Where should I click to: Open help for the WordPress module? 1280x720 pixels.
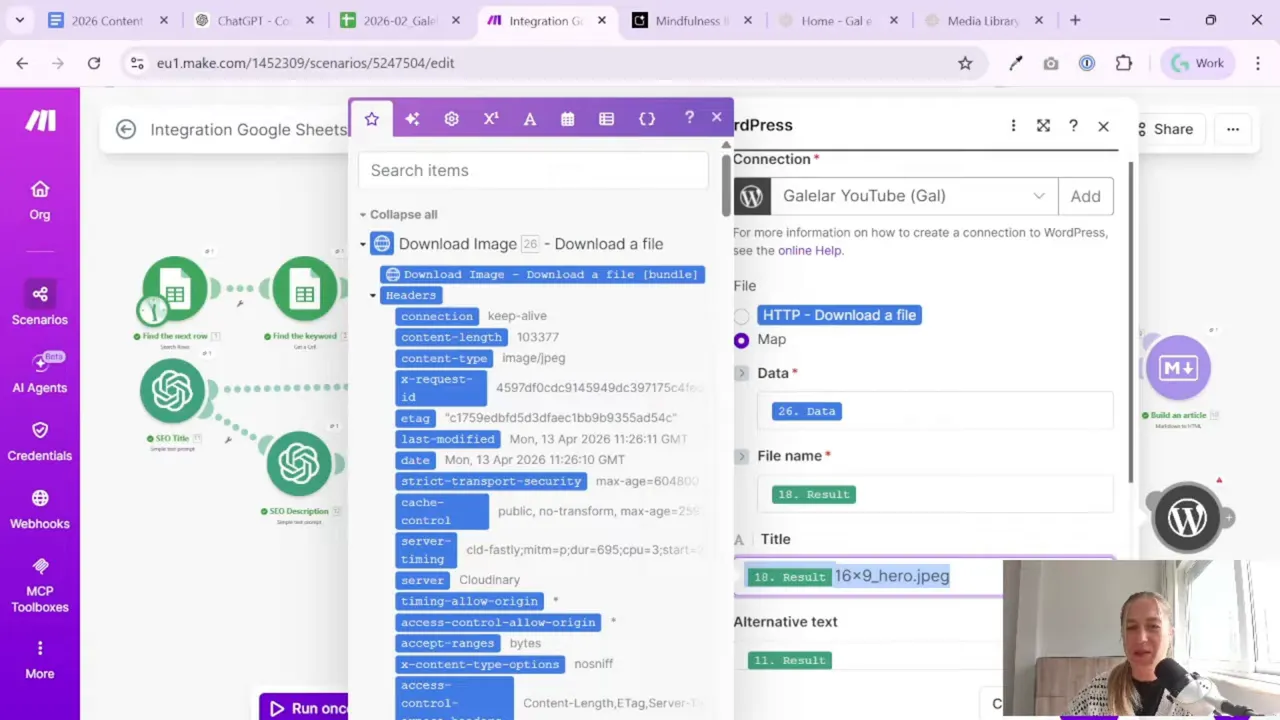coord(1073,126)
